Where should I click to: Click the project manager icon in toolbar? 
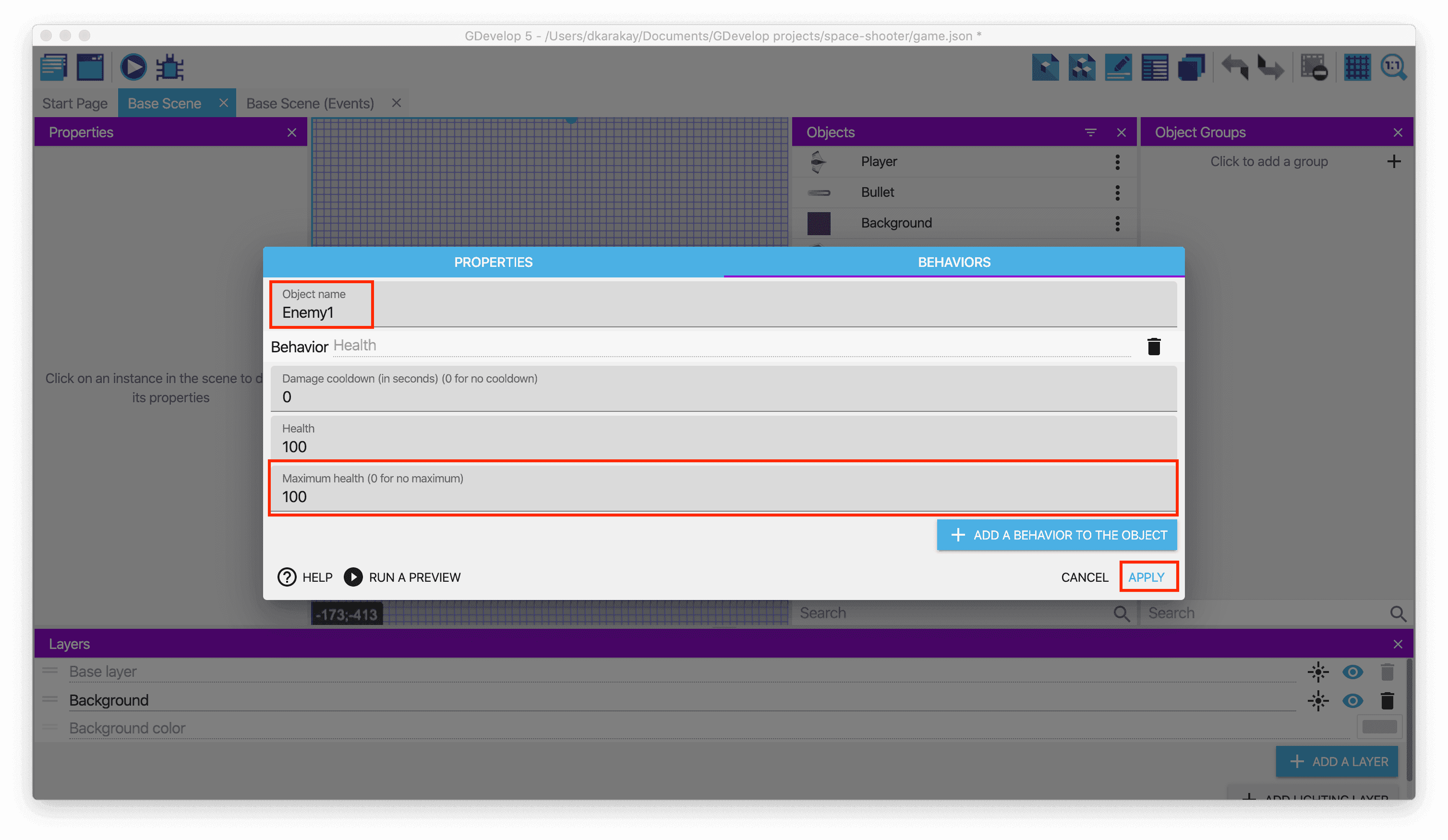tap(54, 68)
